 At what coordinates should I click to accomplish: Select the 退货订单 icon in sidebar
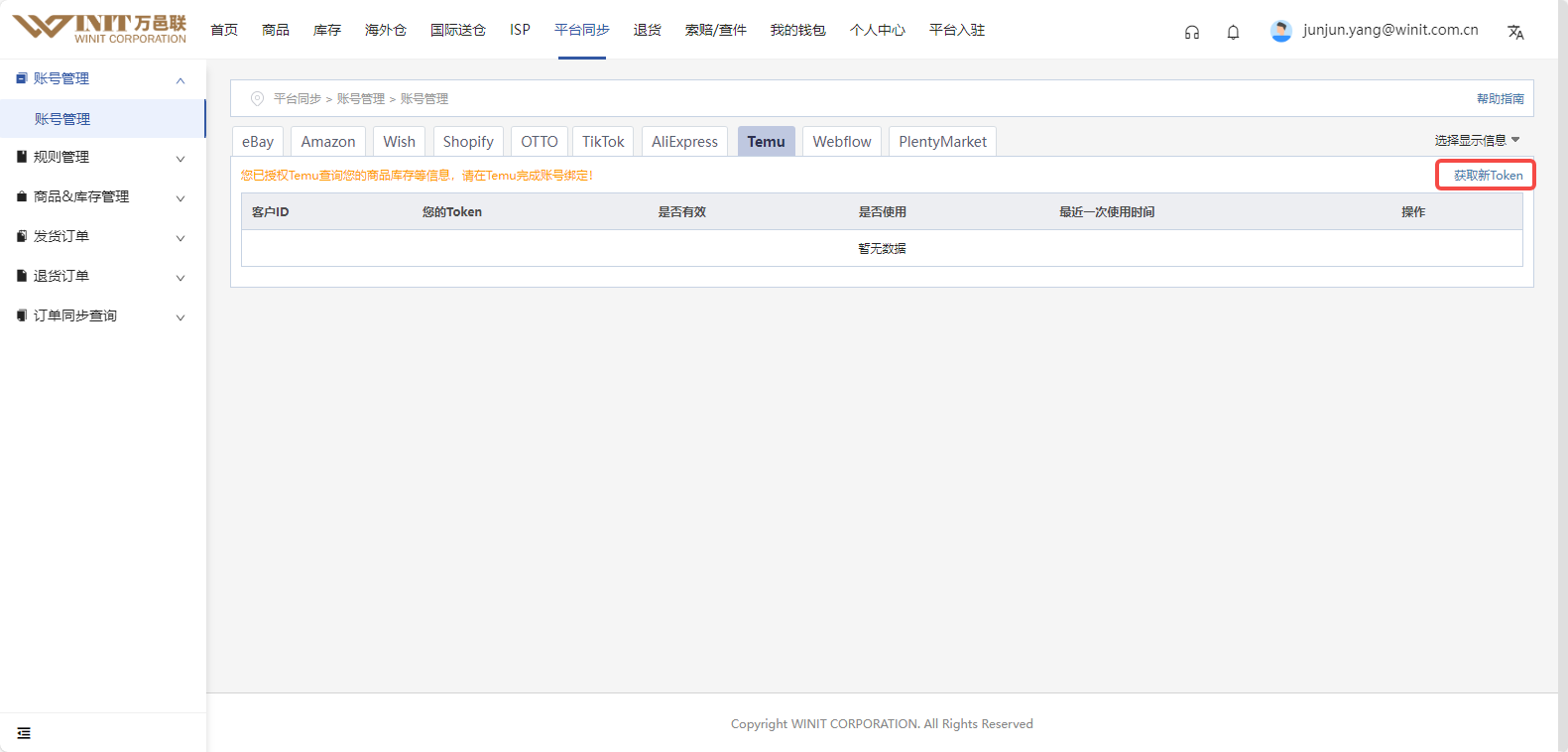tap(22, 276)
